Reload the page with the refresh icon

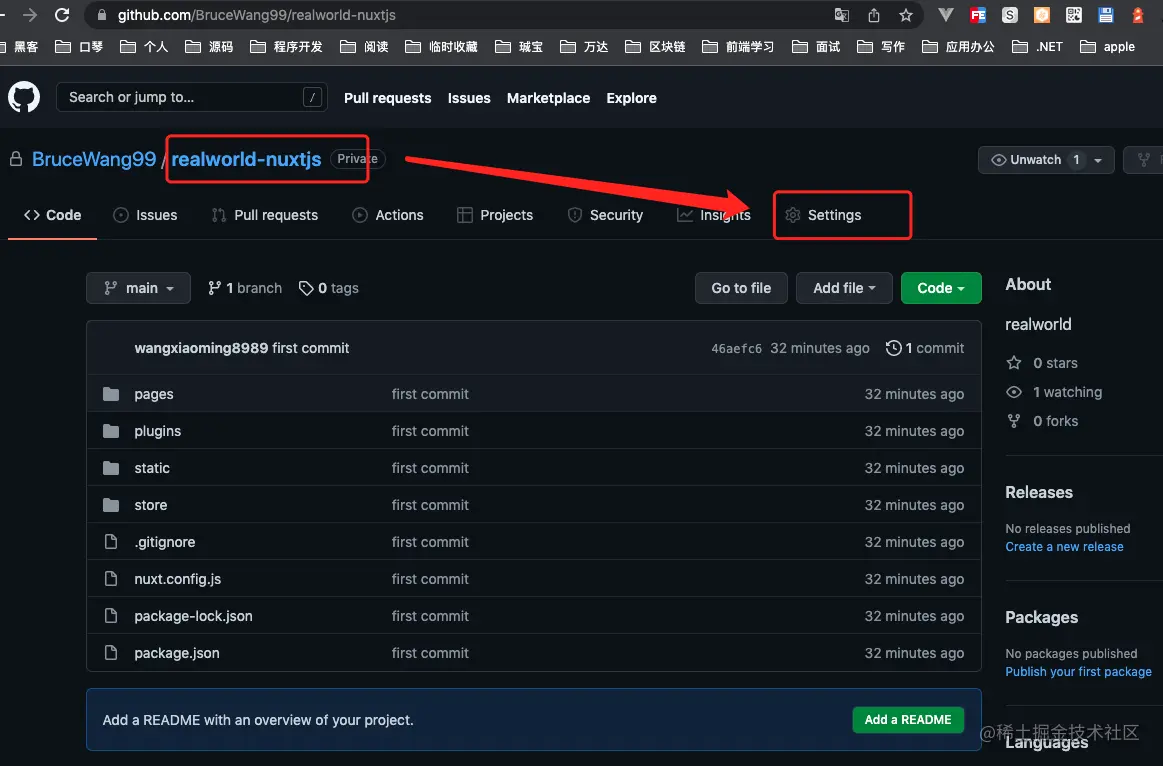(x=62, y=15)
